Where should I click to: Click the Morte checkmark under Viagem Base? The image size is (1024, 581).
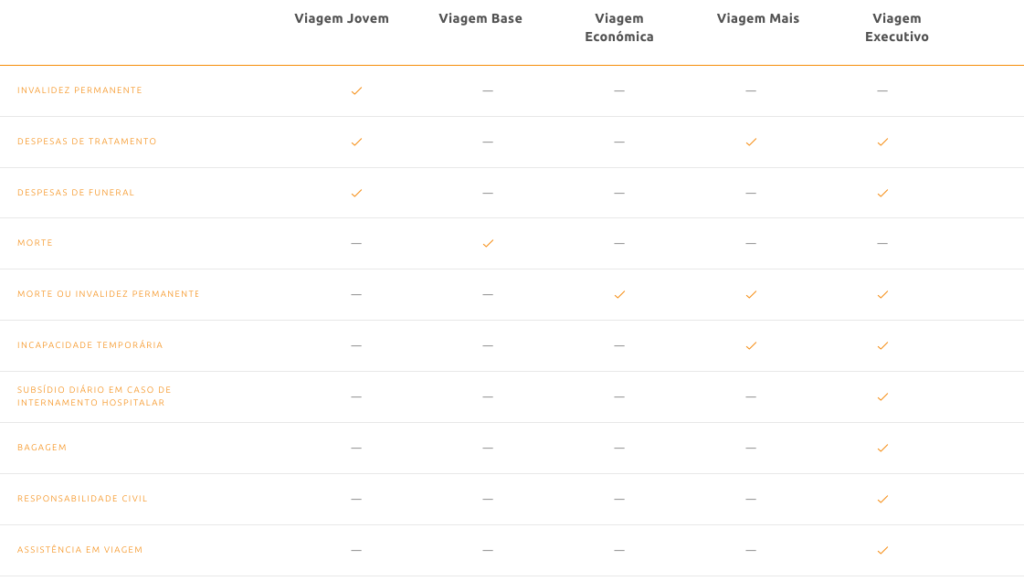tap(488, 243)
